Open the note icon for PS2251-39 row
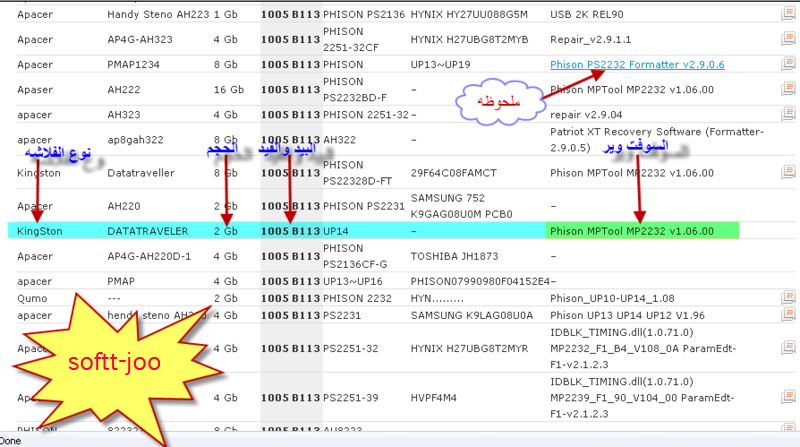This screenshot has width=800, height=447. (788, 397)
